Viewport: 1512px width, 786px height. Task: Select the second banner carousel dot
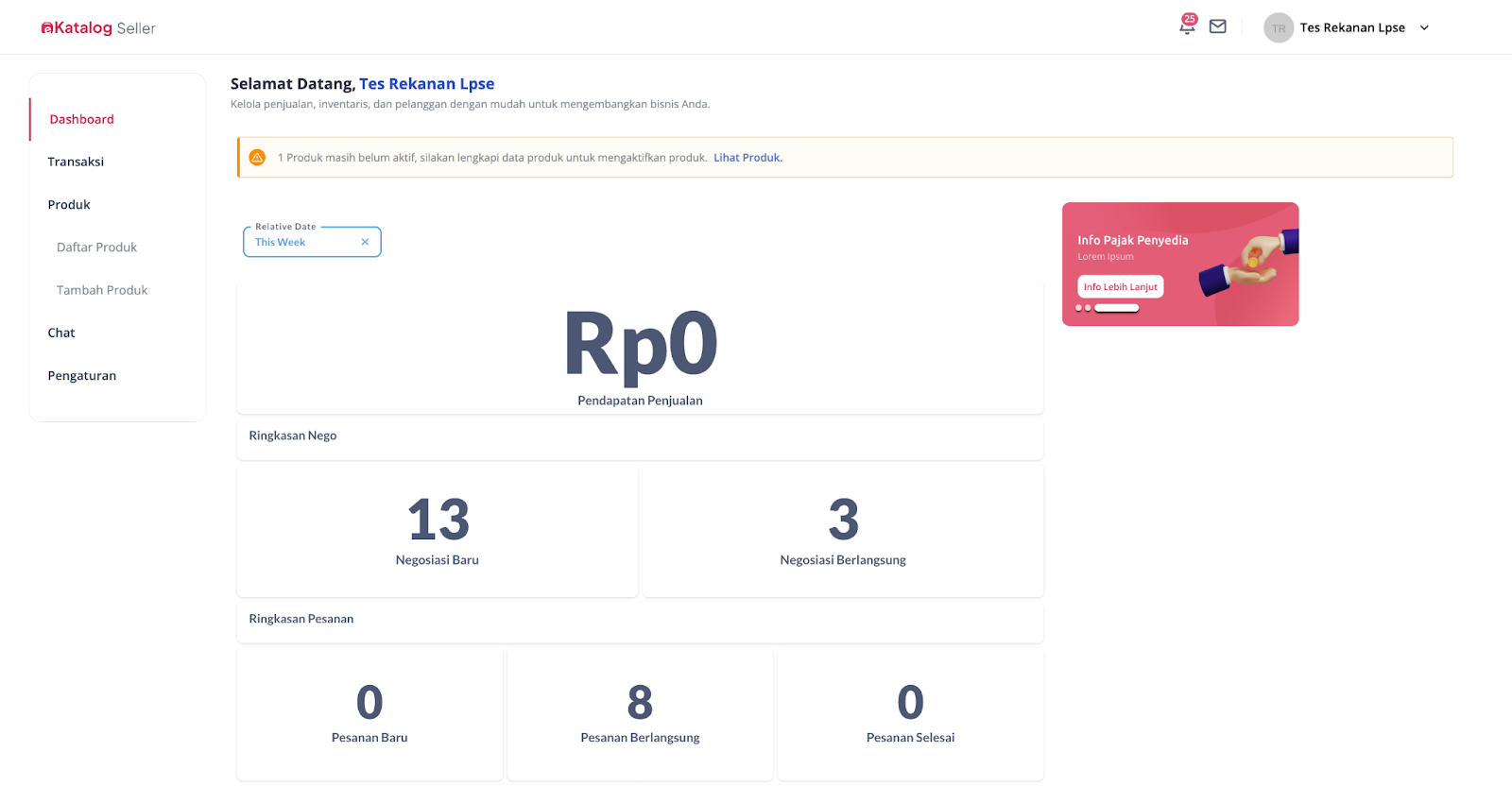[1088, 308]
